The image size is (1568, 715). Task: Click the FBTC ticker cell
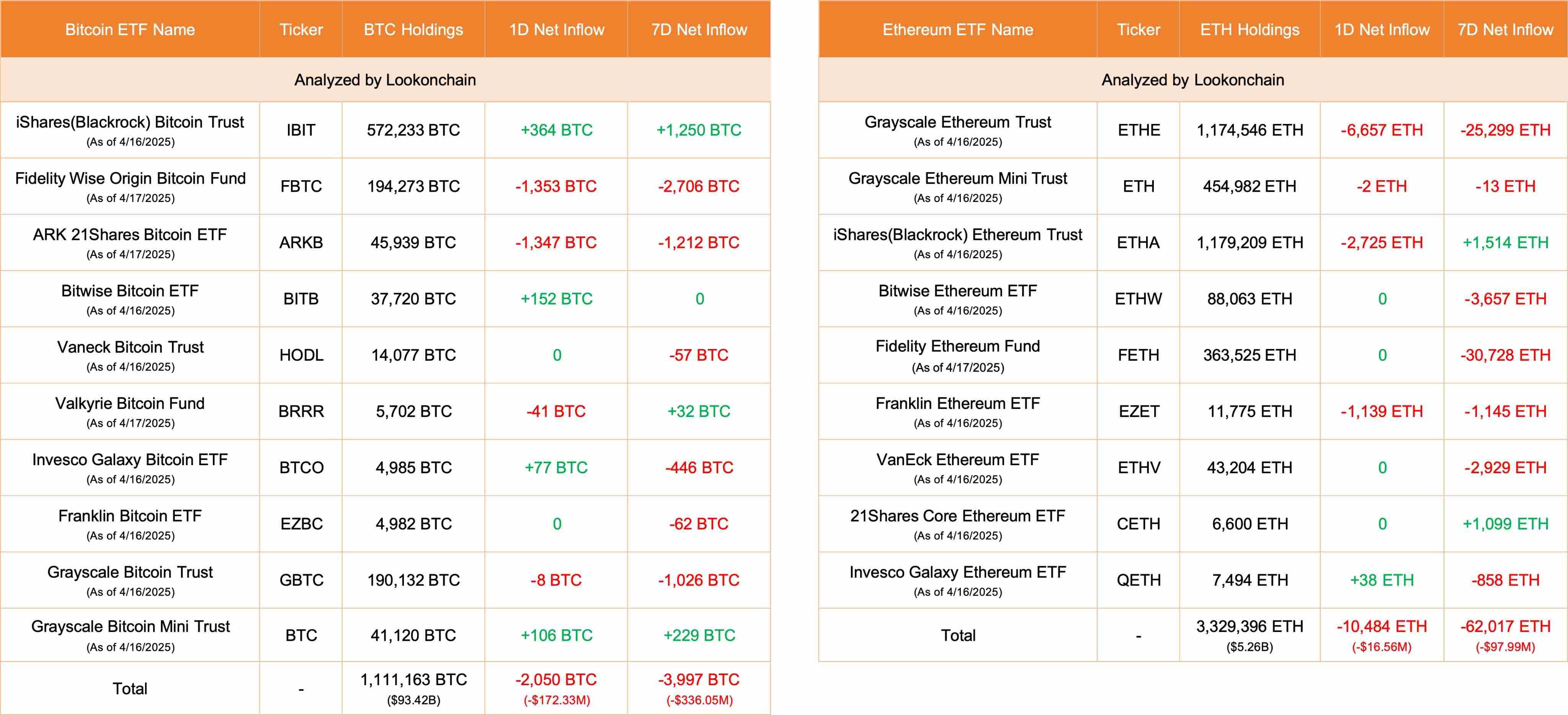point(301,186)
